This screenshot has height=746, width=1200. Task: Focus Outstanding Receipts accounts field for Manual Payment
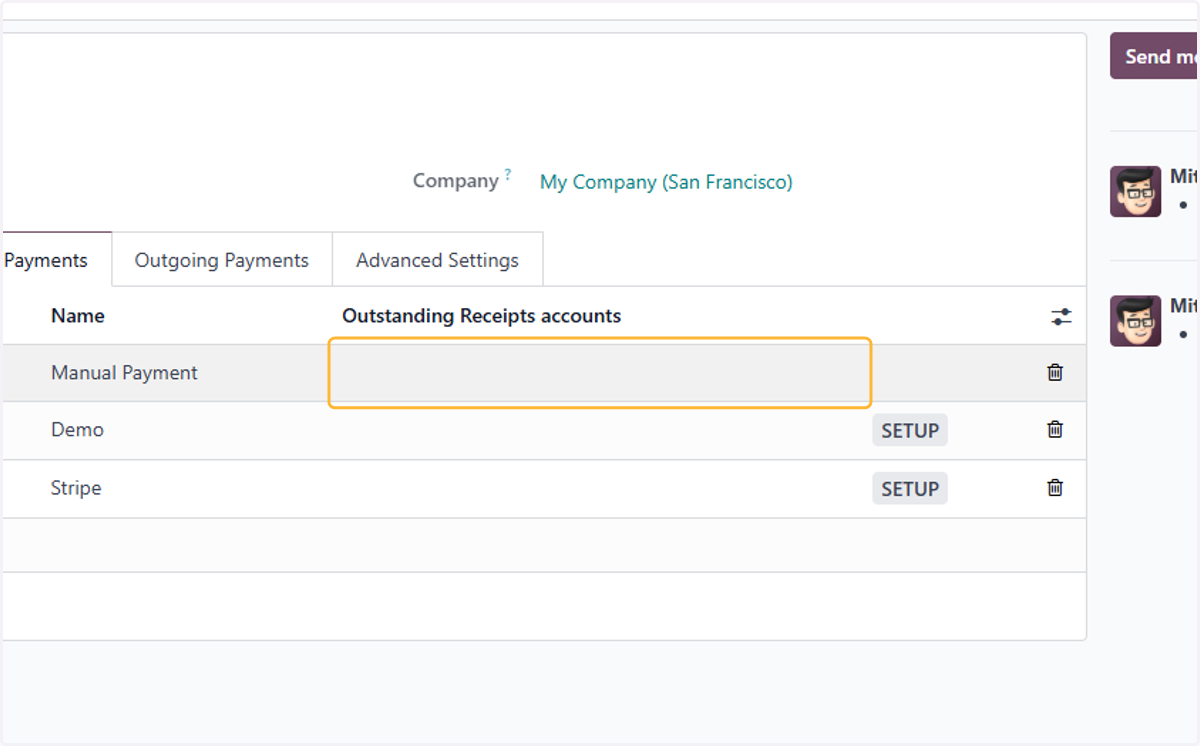coord(600,373)
